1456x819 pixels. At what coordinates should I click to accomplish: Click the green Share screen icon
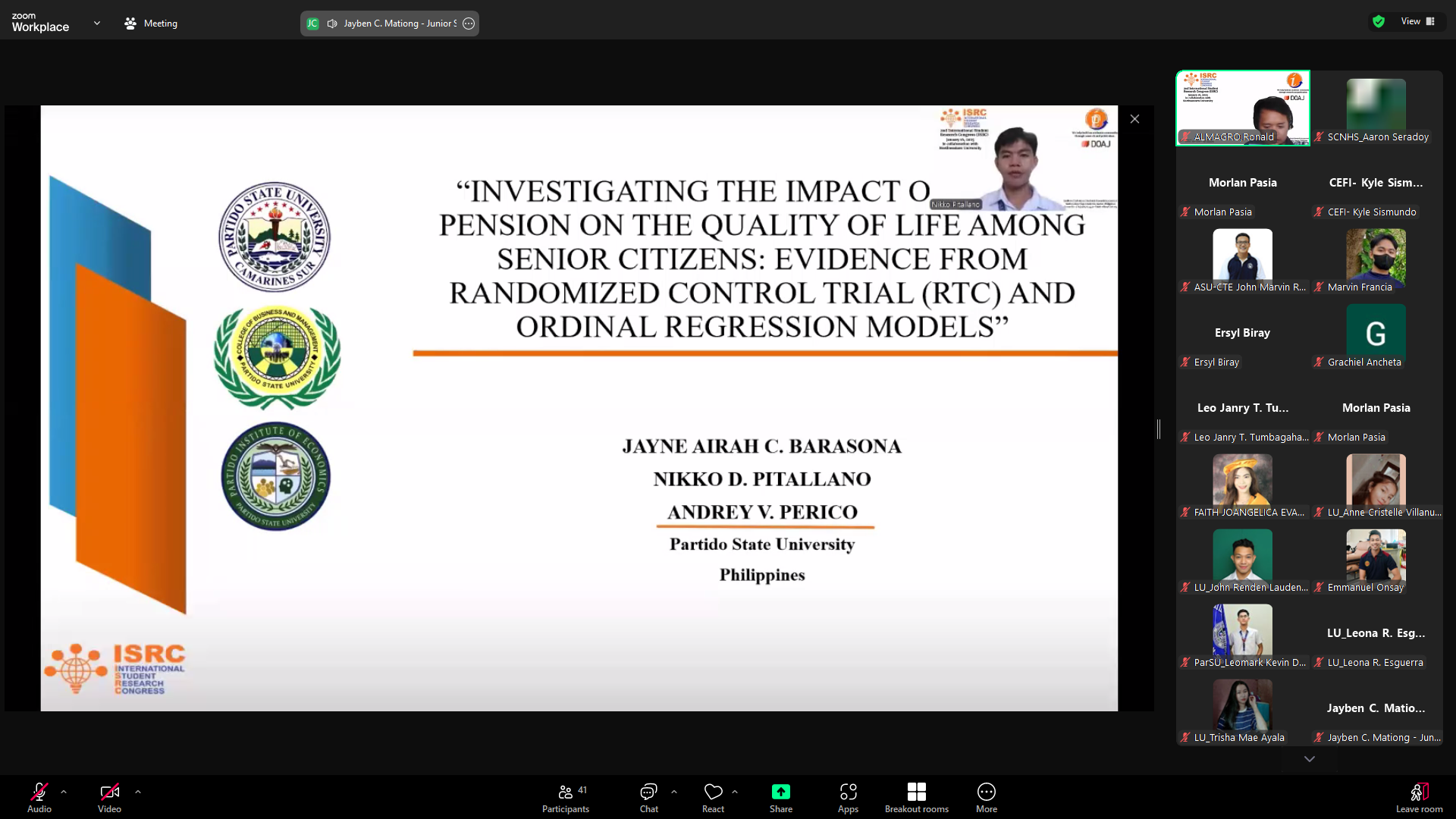click(x=780, y=792)
